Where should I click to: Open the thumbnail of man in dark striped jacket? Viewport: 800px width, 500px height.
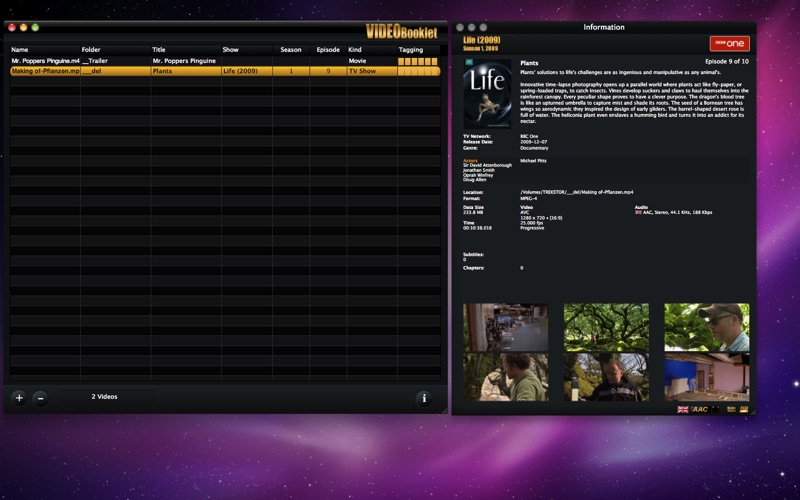(606, 377)
